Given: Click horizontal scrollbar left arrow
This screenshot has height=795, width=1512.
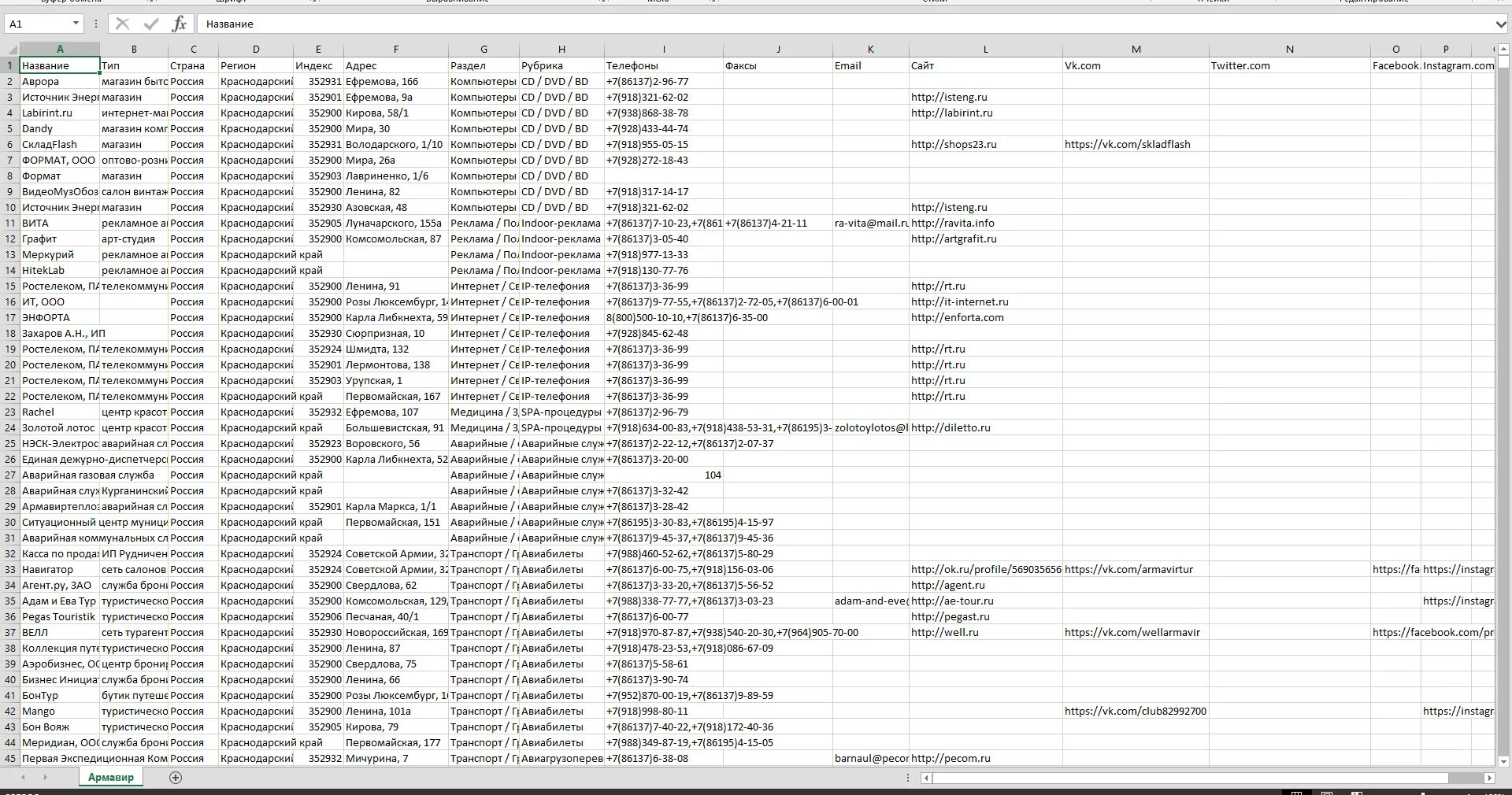Looking at the screenshot, I should (927, 778).
